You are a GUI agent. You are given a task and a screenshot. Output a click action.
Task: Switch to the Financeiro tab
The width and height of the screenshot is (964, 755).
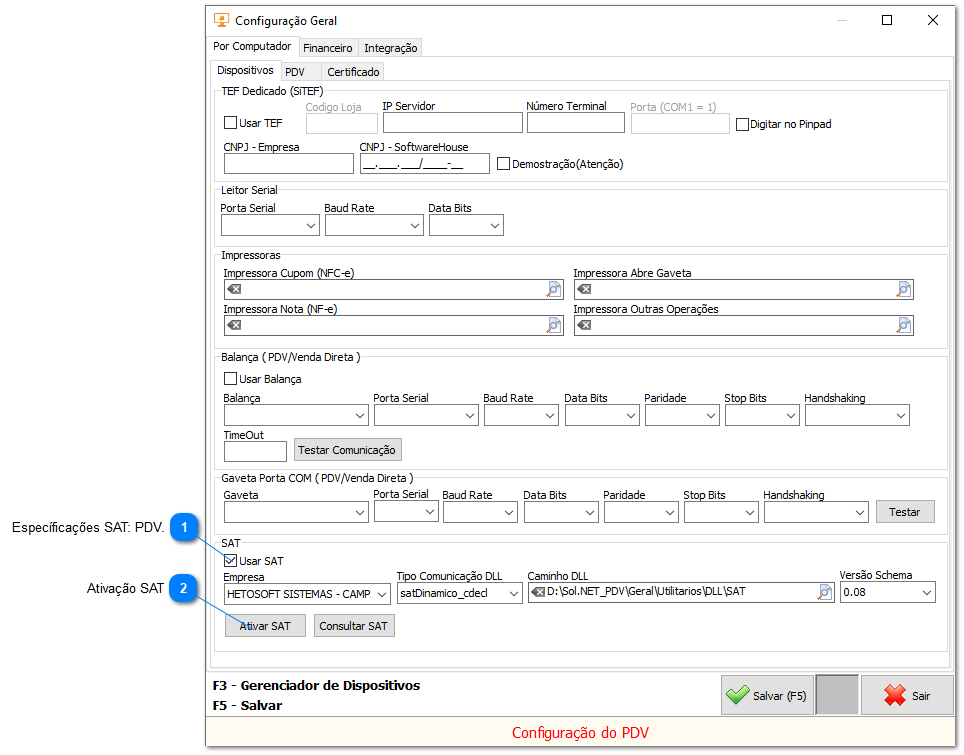click(328, 47)
